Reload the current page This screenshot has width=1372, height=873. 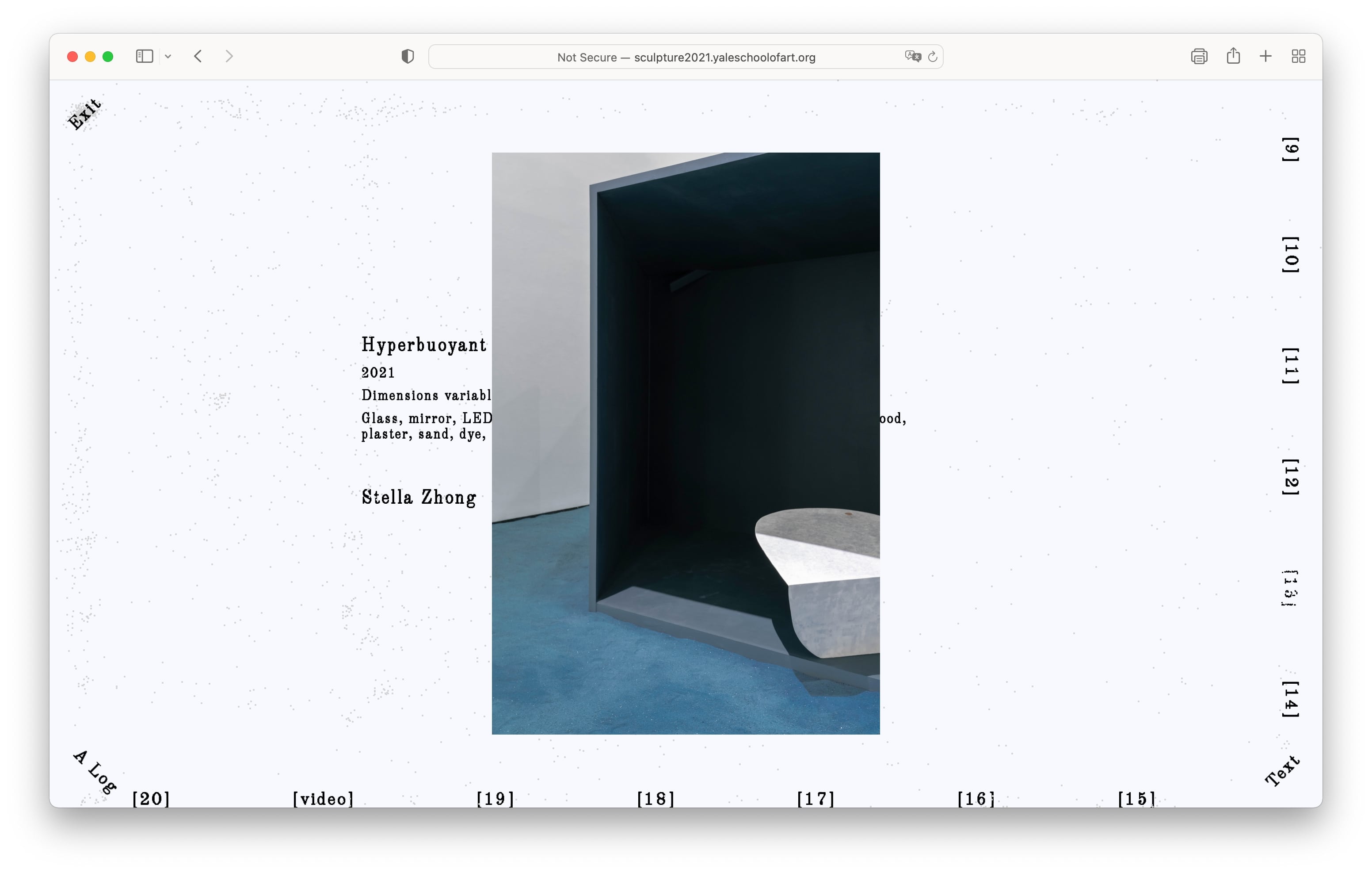pyautogui.click(x=933, y=57)
